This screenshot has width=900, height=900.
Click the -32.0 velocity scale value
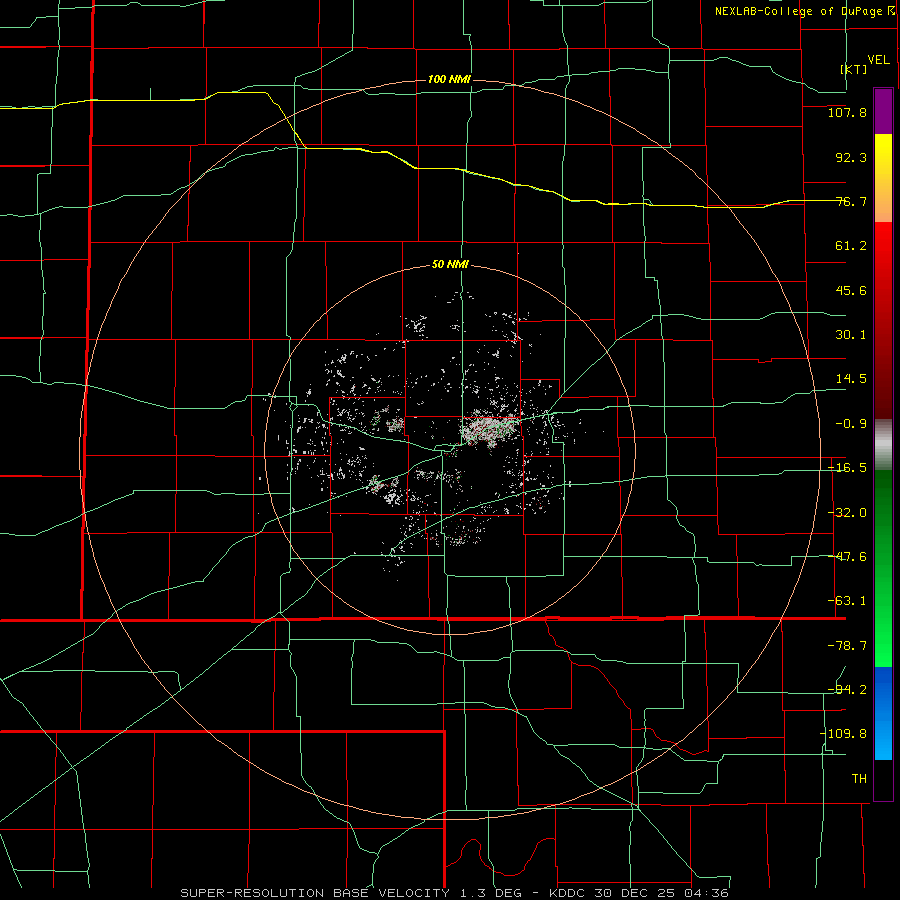(847, 513)
